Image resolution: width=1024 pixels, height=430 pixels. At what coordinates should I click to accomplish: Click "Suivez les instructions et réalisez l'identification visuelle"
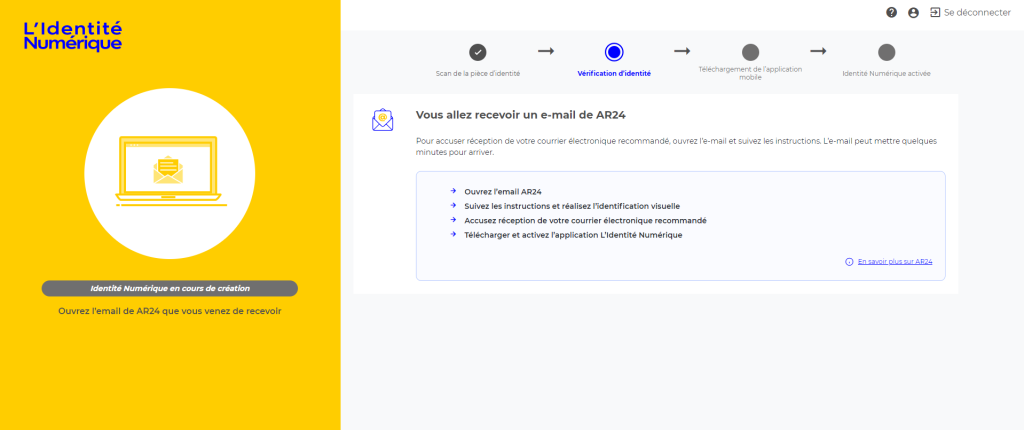[x=572, y=206]
